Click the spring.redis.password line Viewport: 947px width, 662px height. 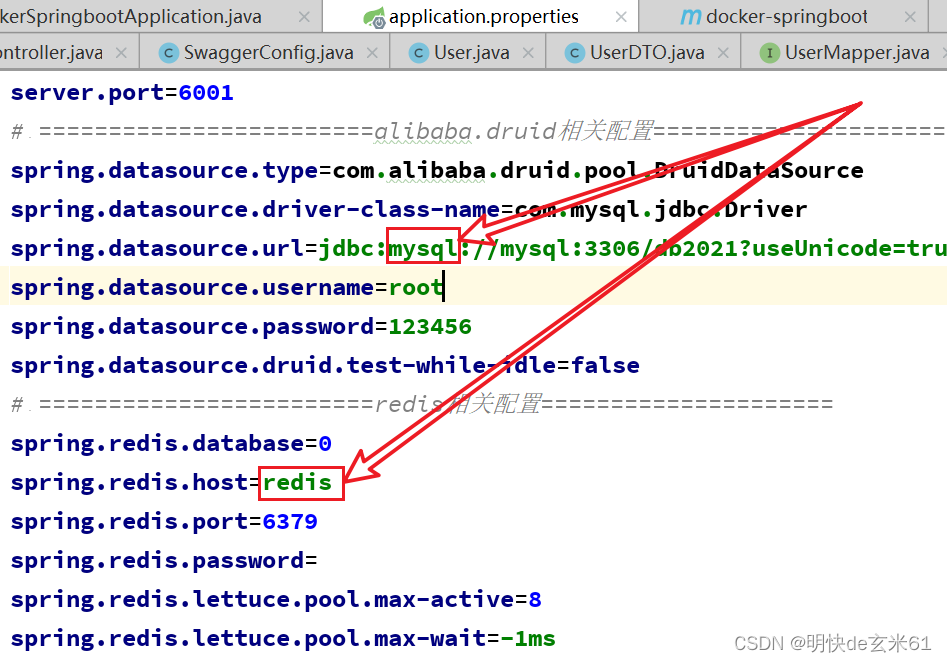click(164, 561)
